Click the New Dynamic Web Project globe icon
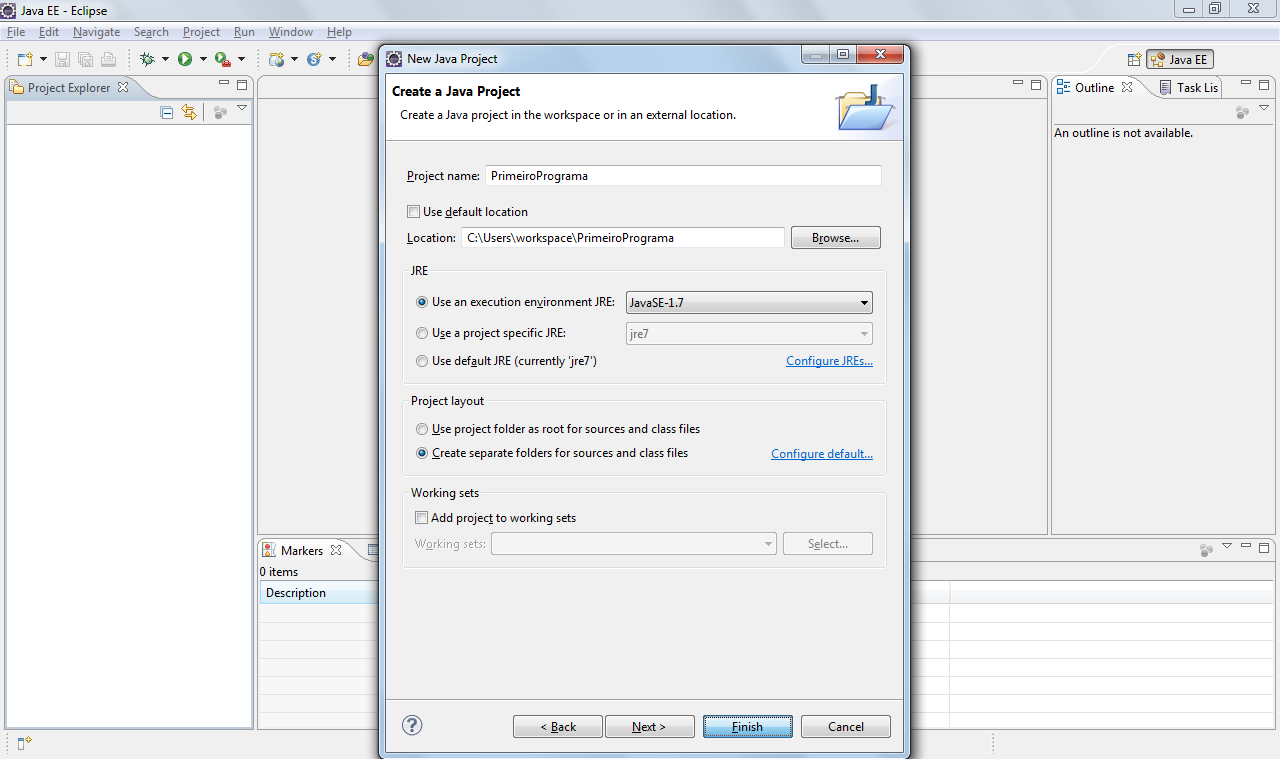Screen dimensions: 1280x760 click(277, 59)
